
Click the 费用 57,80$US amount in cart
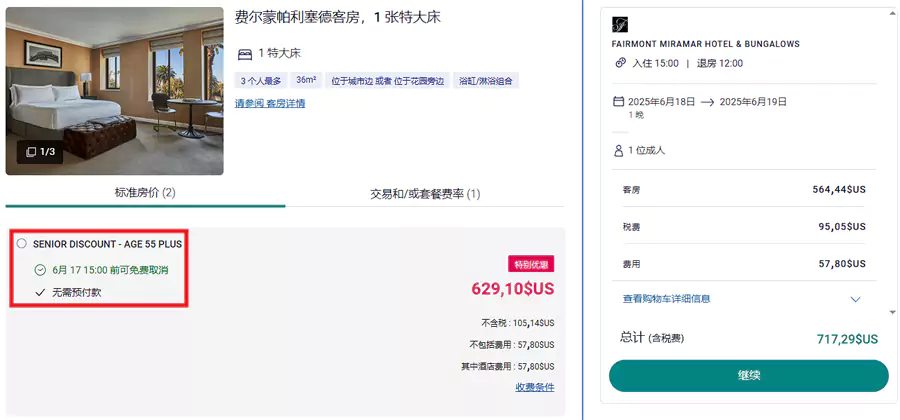point(842,264)
